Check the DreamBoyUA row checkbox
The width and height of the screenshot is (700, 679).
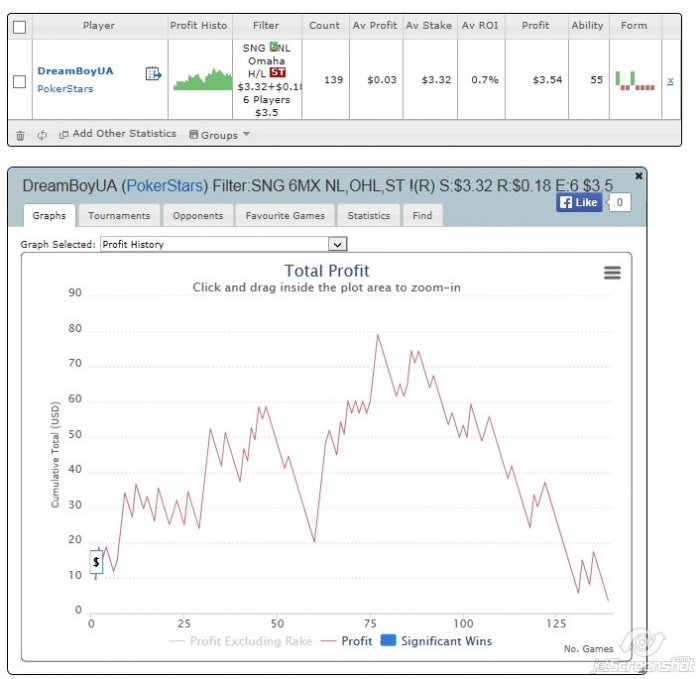19,82
